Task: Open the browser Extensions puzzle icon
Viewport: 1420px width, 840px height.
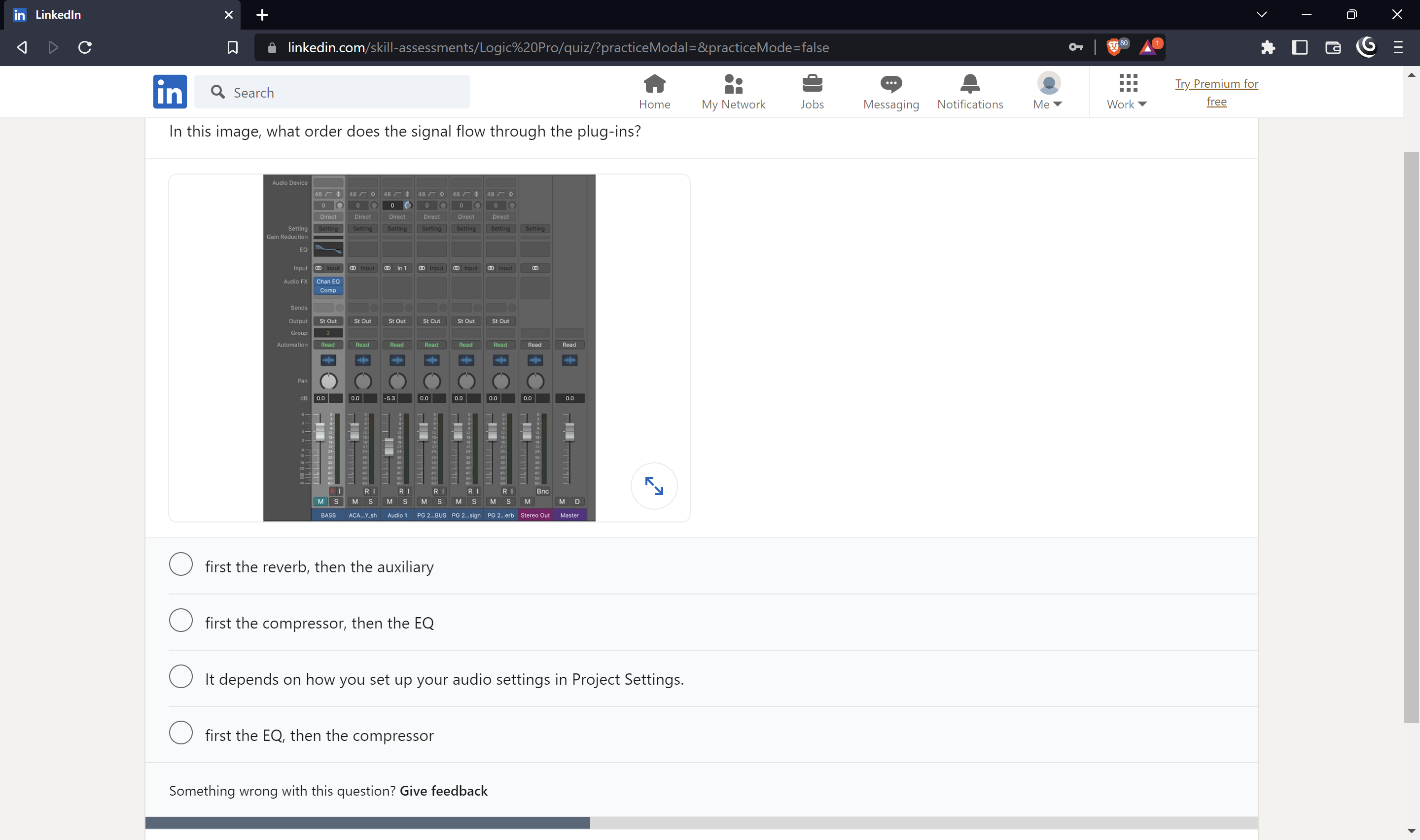Action: click(x=1268, y=47)
